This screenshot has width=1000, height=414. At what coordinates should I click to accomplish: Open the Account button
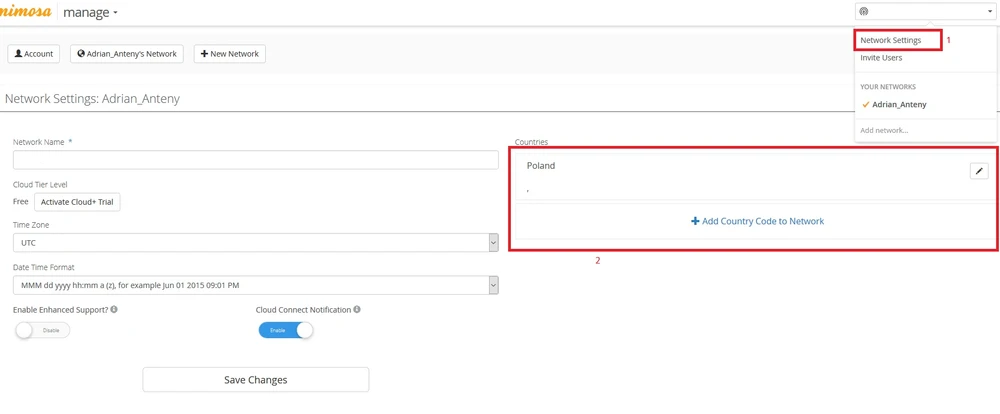(x=34, y=54)
